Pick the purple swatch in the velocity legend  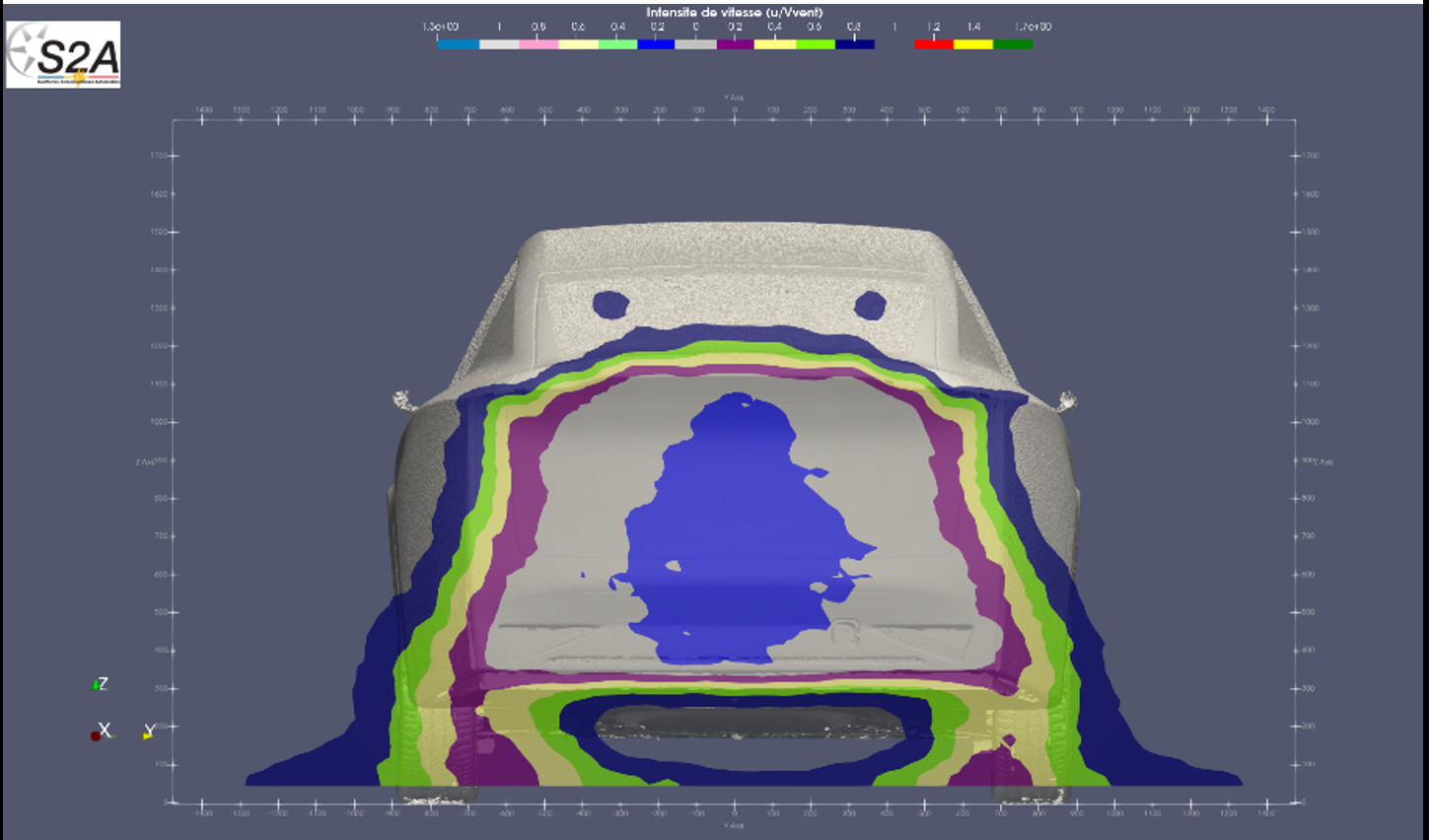pos(736,44)
